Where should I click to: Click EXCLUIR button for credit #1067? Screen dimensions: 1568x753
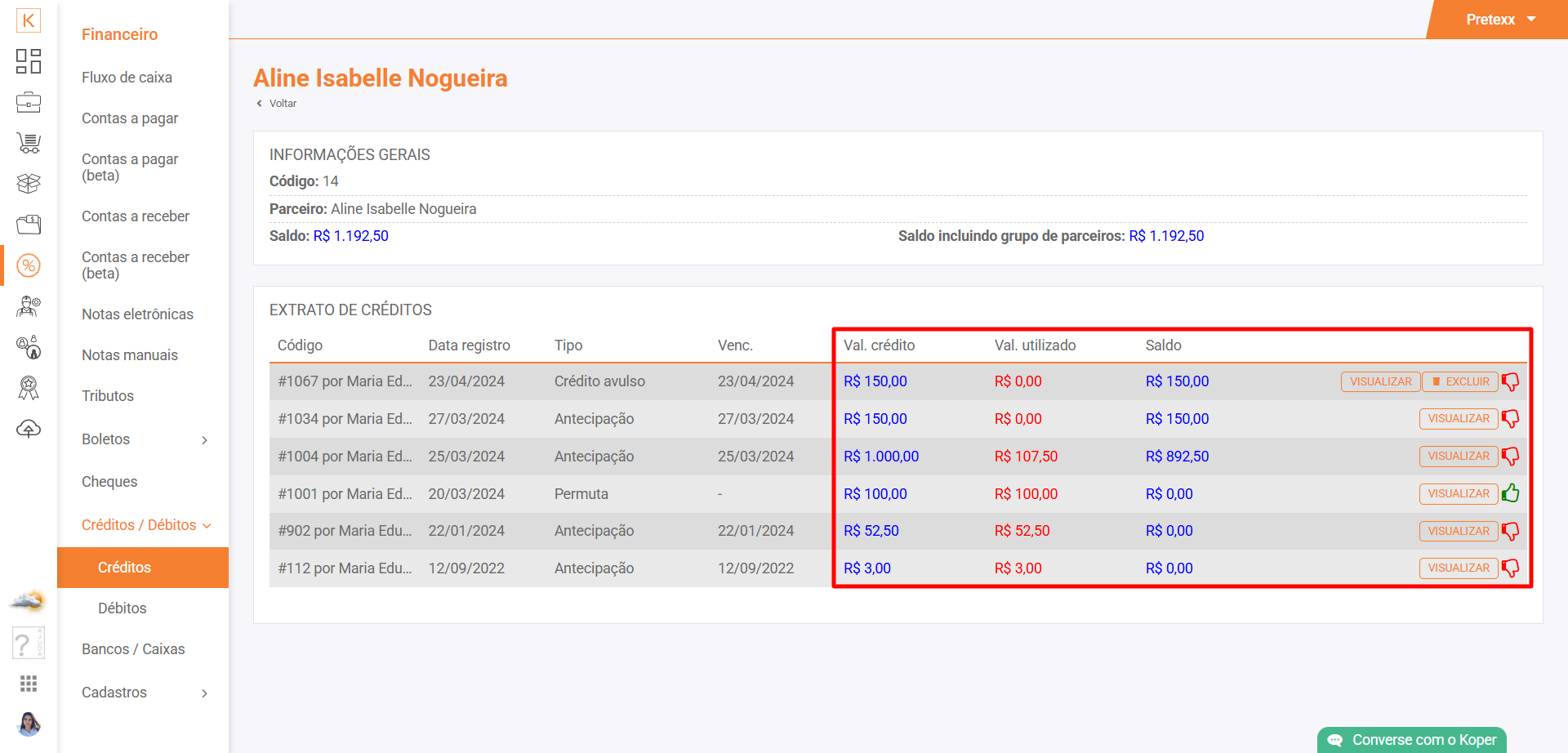point(1460,381)
